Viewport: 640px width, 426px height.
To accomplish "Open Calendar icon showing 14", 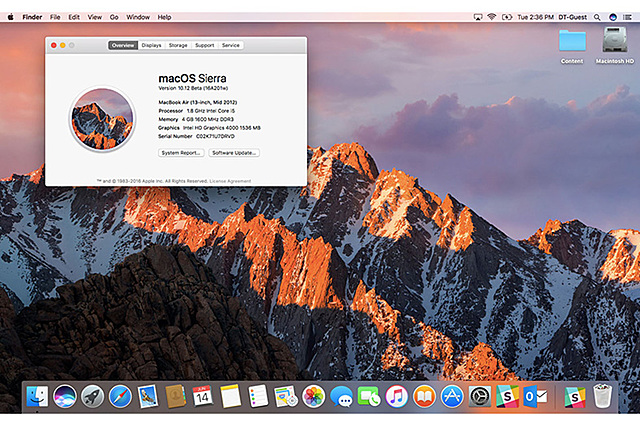I will click(202, 396).
